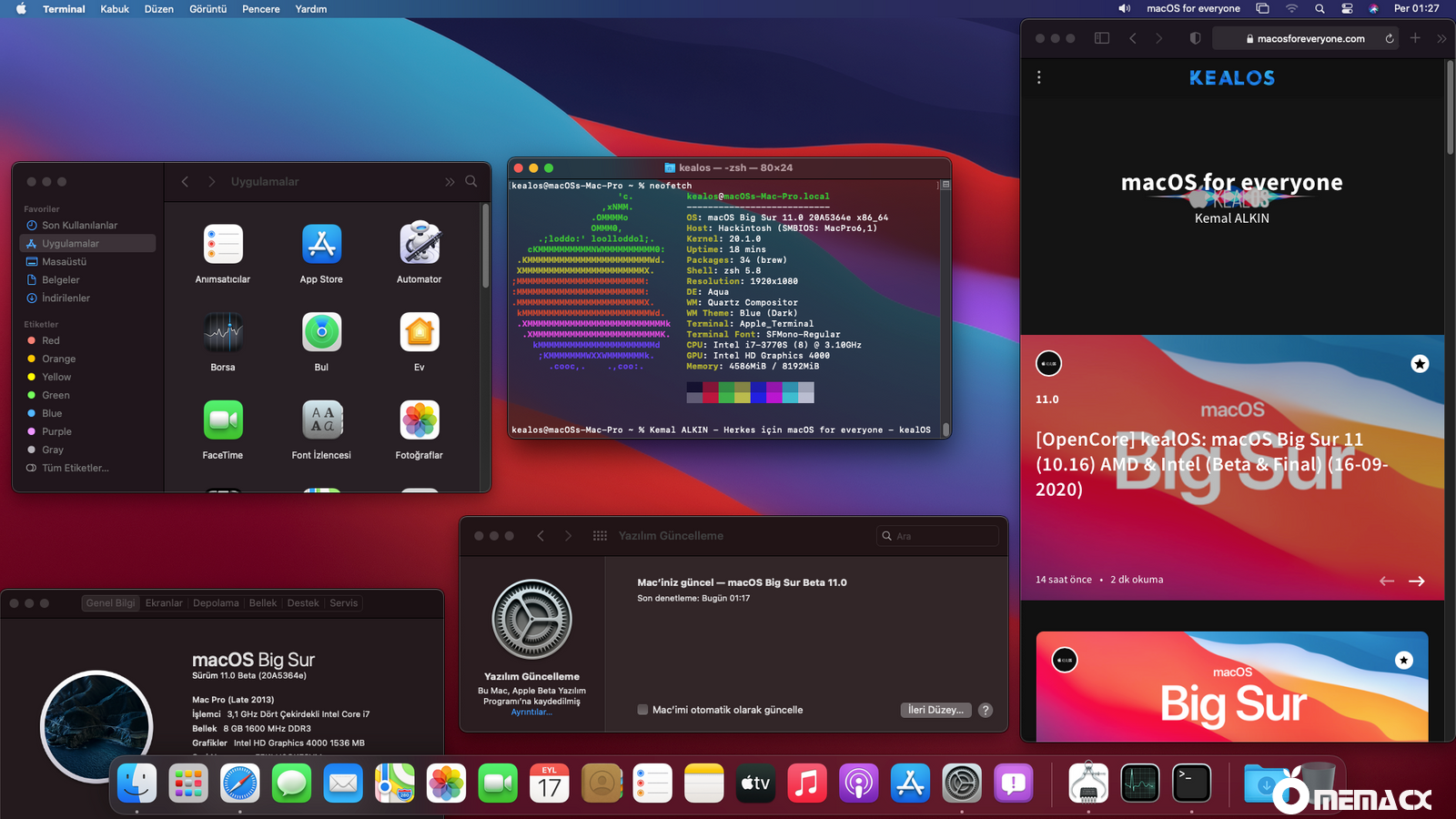Click the Finder search magnifier icon

click(471, 181)
